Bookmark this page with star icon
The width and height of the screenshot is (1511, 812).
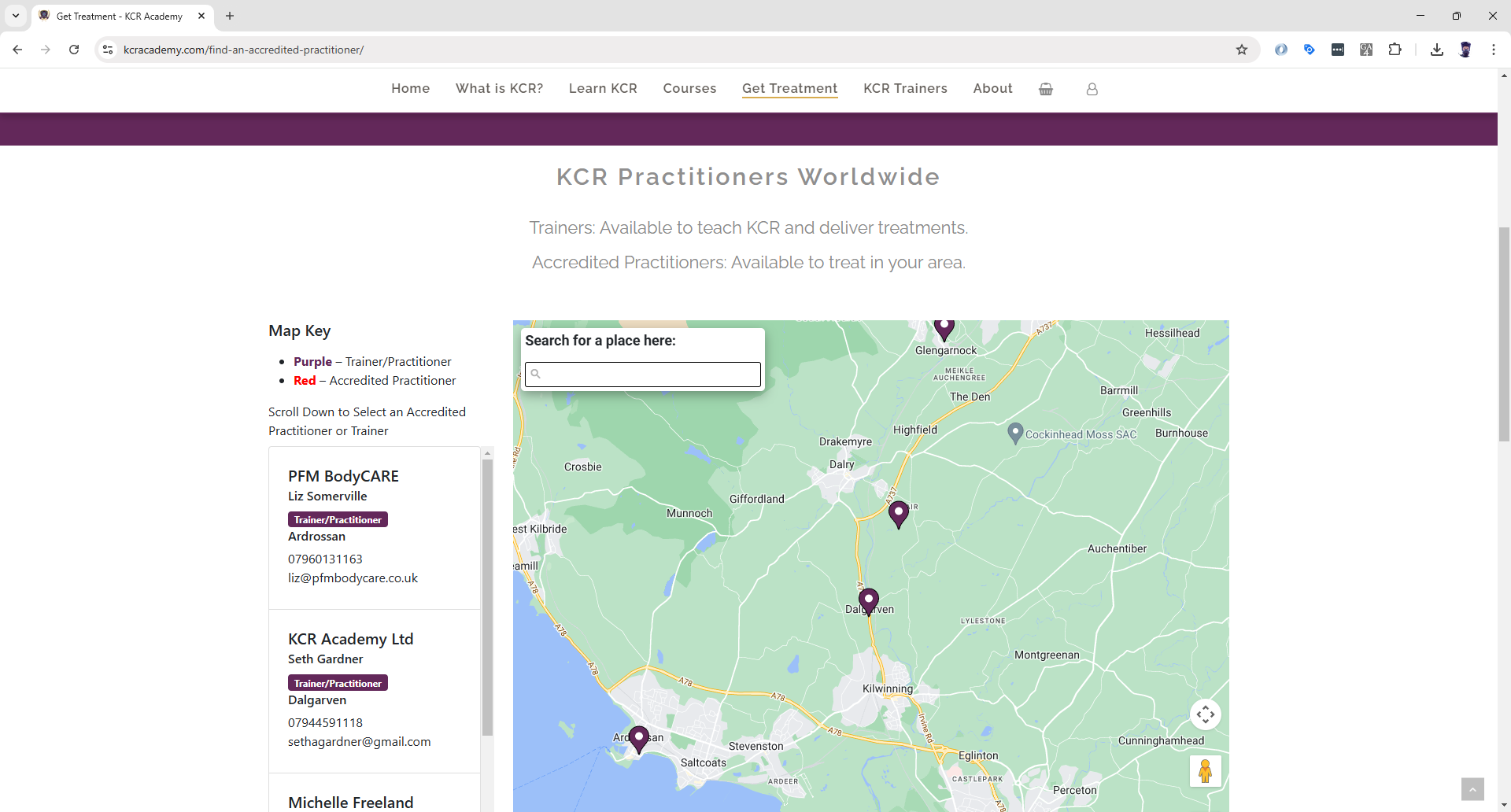click(x=1242, y=50)
